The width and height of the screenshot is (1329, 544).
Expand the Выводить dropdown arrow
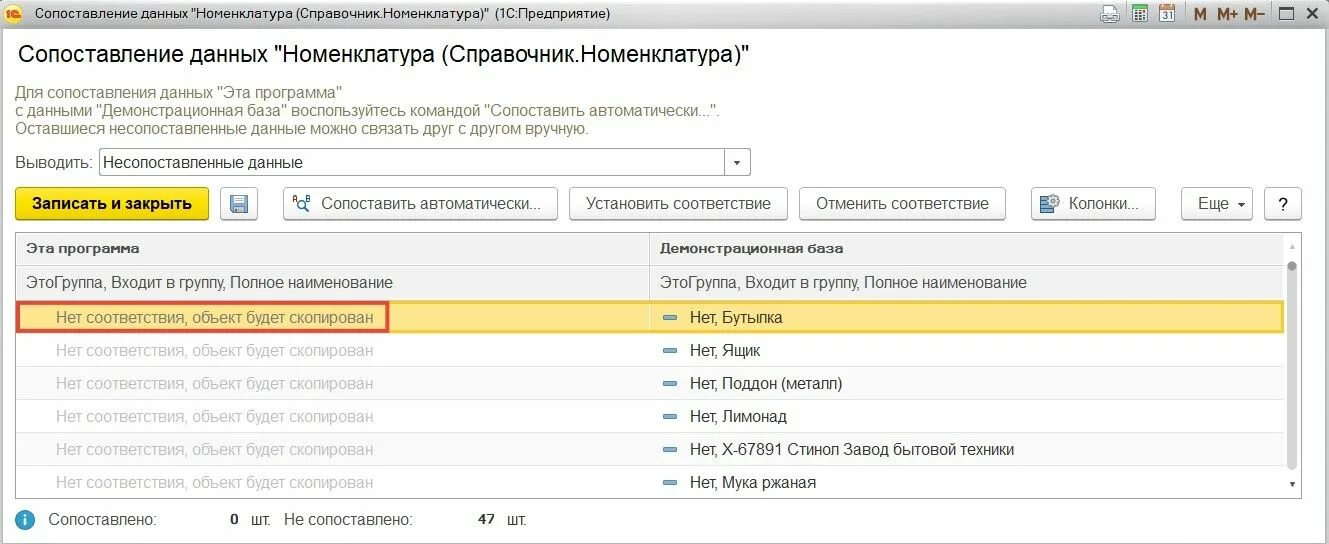[737, 162]
